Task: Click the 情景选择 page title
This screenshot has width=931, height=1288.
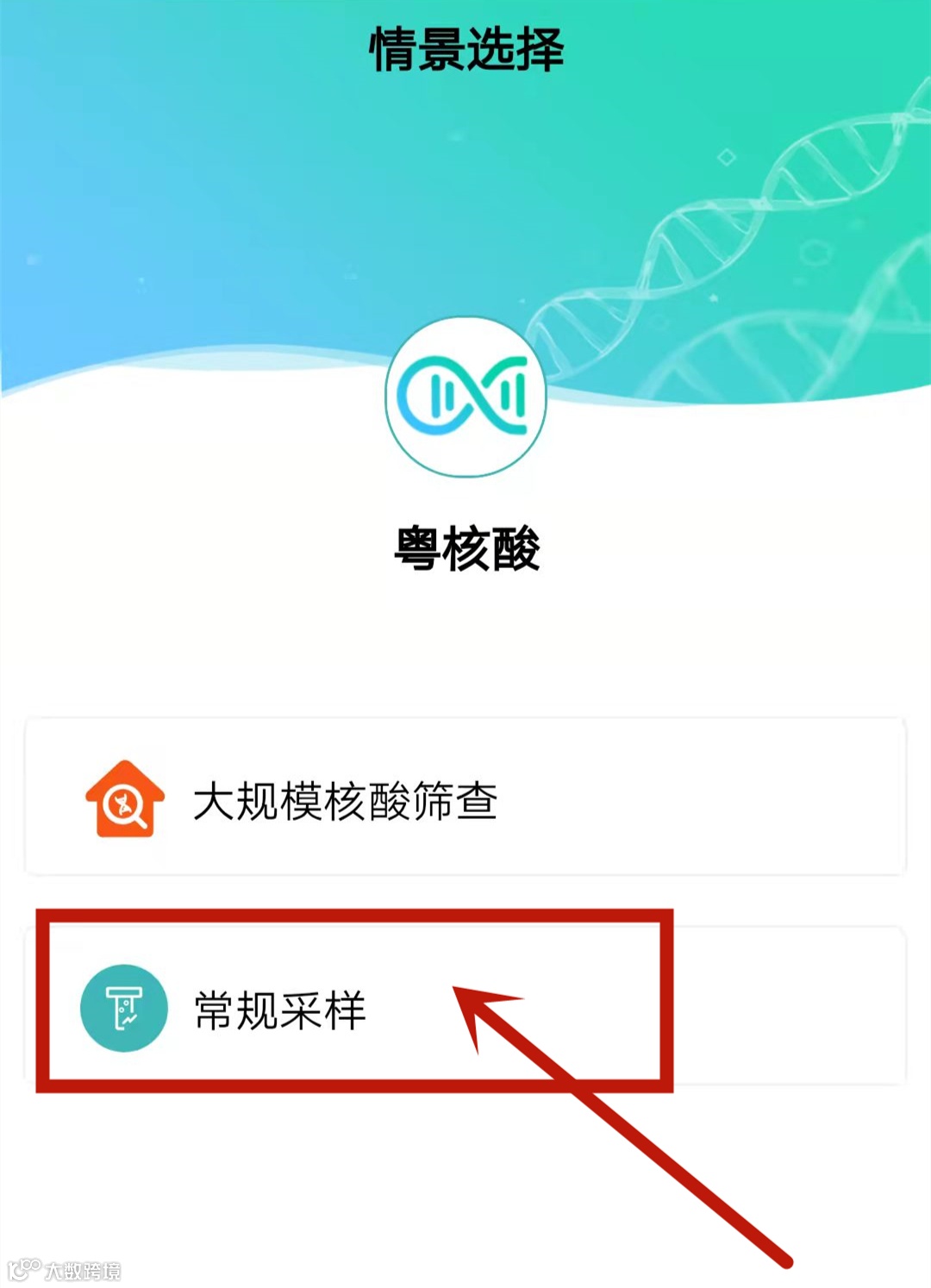Action: [x=466, y=48]
